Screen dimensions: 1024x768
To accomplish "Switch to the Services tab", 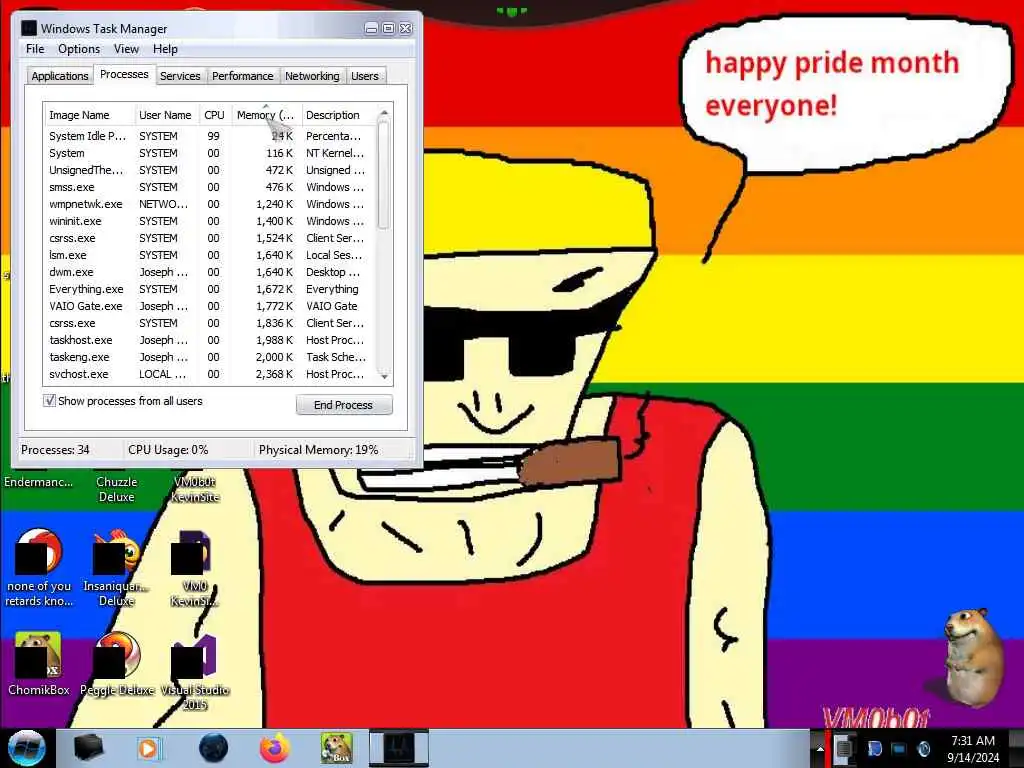I will [x=180, y=76].
